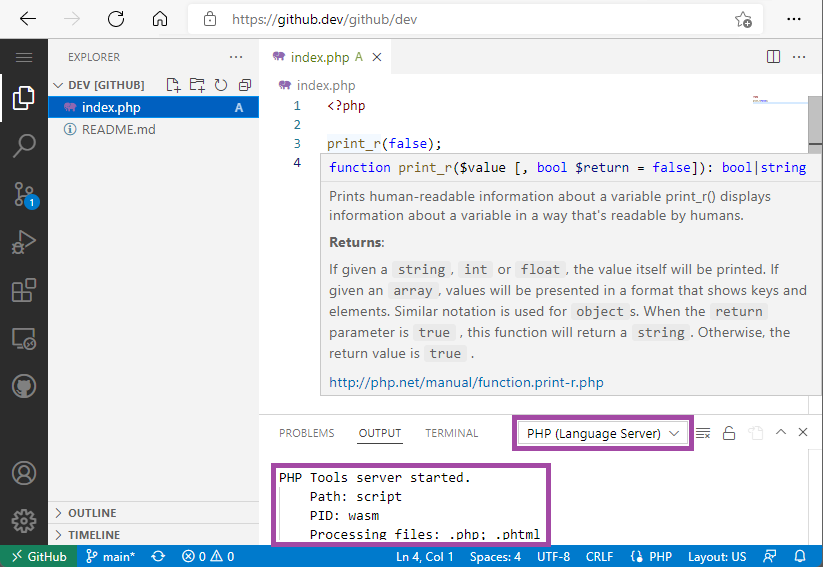823x567 pixels.
Task: Switch branch via main* status item
Action: 110,556
